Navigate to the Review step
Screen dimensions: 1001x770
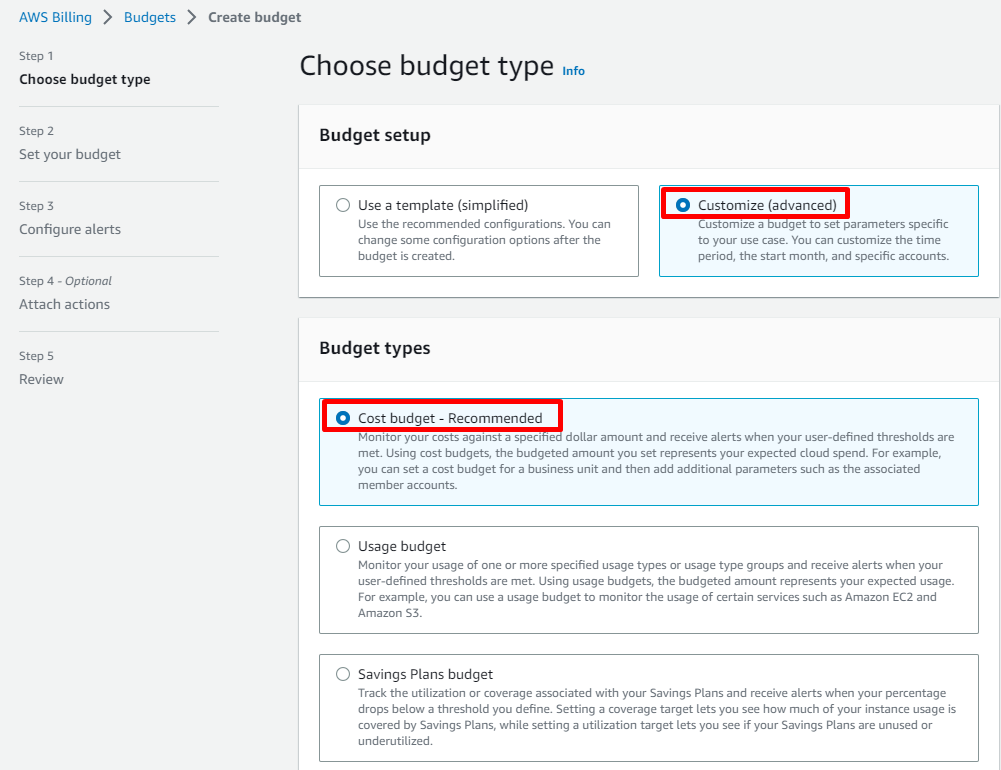pos(41,379)
